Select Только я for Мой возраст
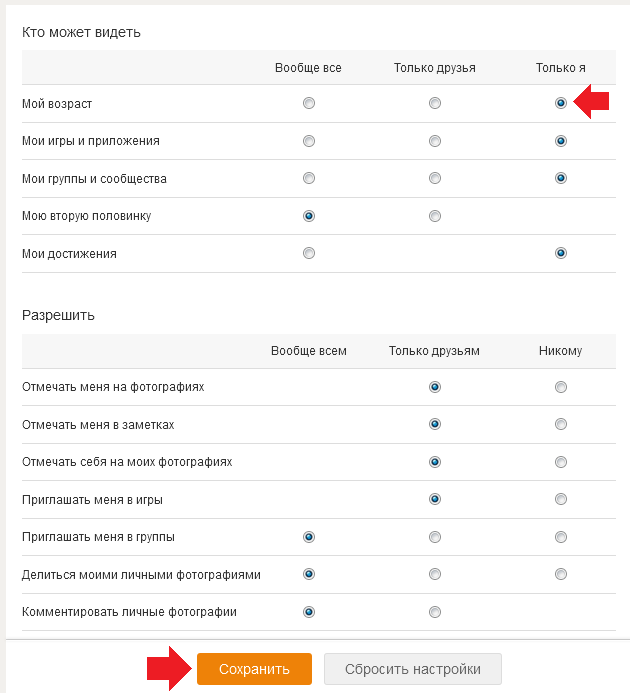This screenshot has height=693, width=630. tap(561, 103)
